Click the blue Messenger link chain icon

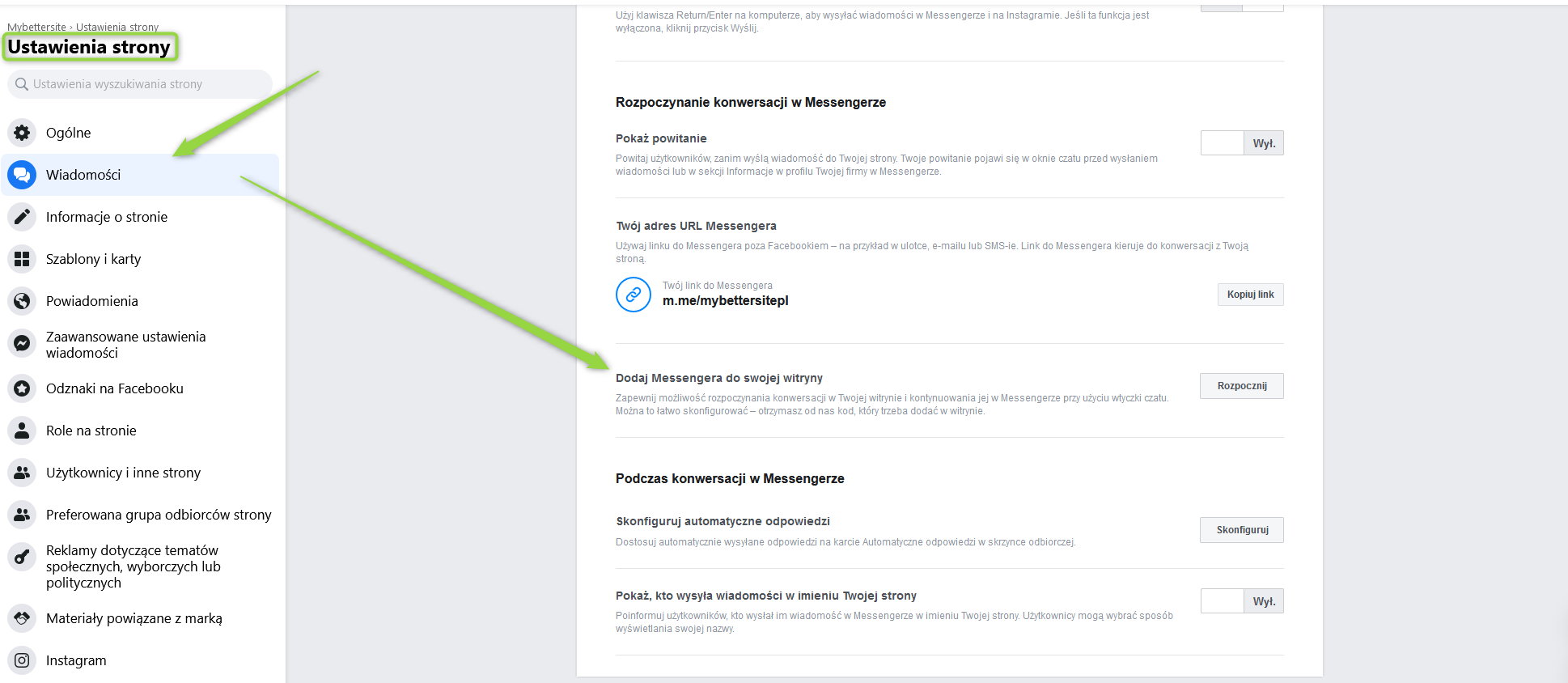(x=633, y=295)
